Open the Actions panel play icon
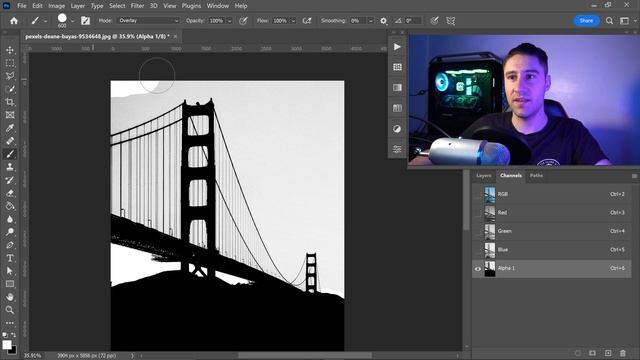This screenshot has width=640, height=360. tap(397, 47)
